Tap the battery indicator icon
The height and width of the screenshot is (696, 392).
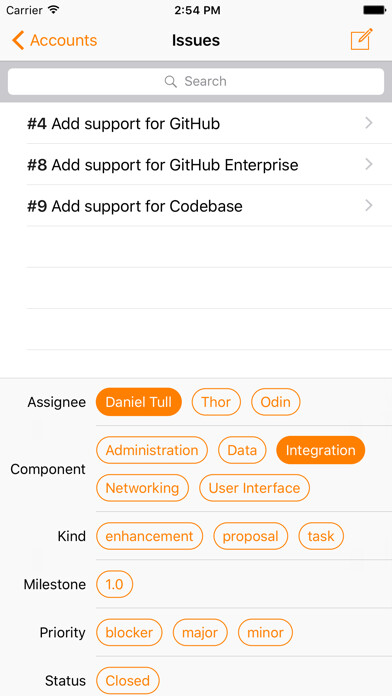point(374,10)
